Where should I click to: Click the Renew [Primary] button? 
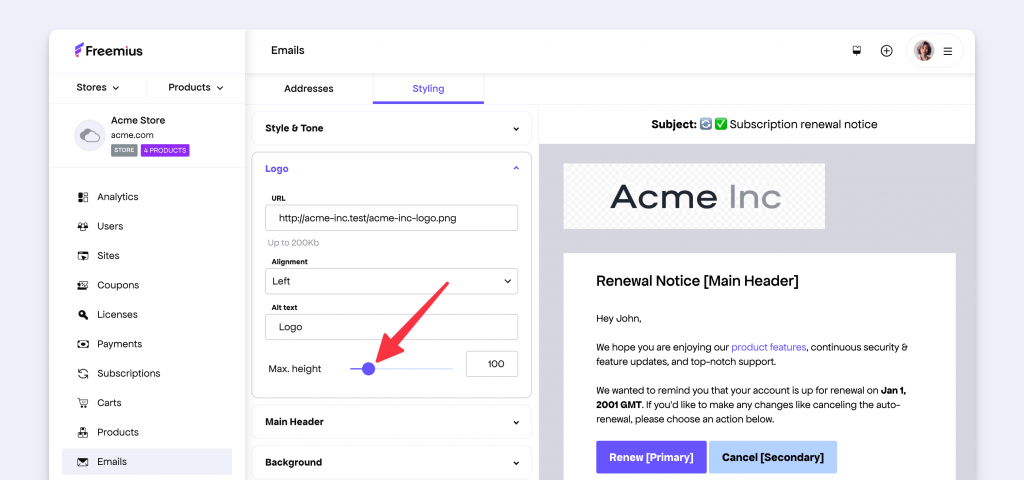pos(651,457)
